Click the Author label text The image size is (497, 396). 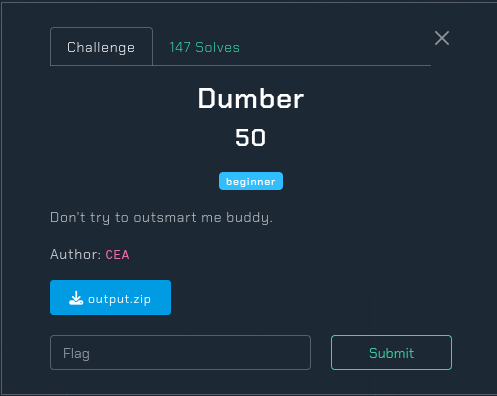(x=75, y=255)
